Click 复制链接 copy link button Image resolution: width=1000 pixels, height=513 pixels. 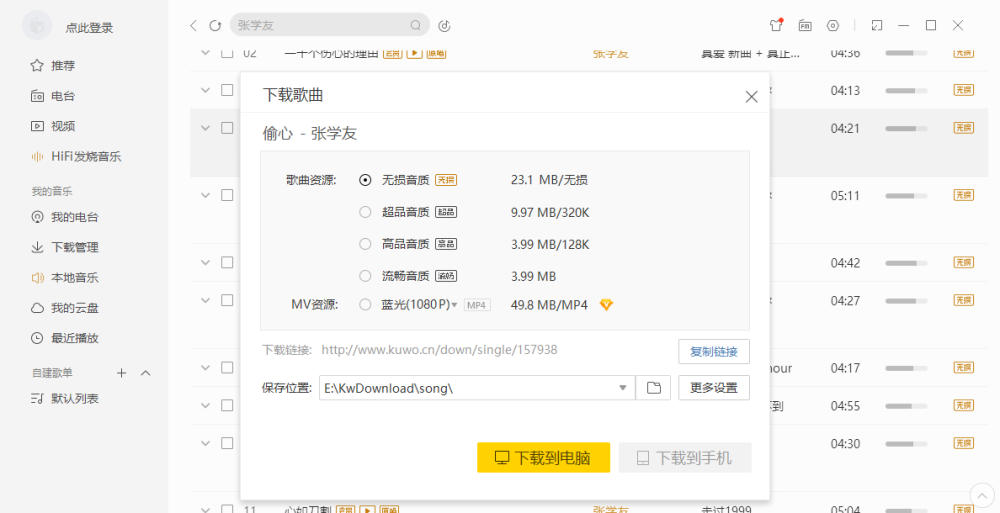(714, 352)
